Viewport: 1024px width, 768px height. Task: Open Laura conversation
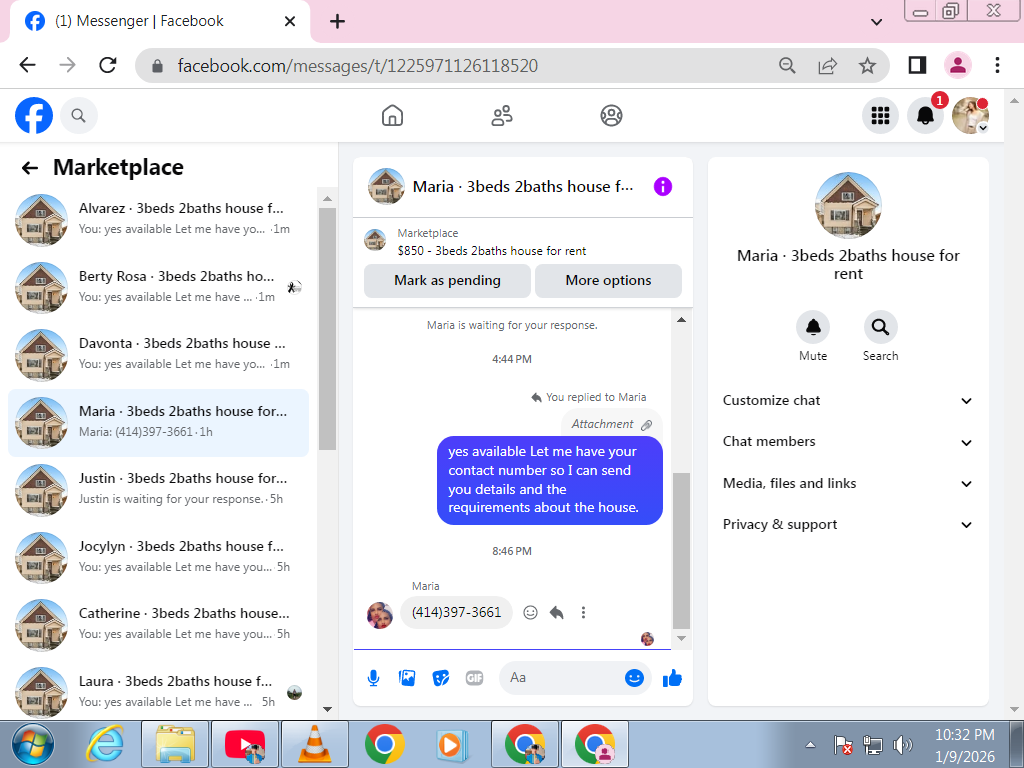[x=158, y=692]
